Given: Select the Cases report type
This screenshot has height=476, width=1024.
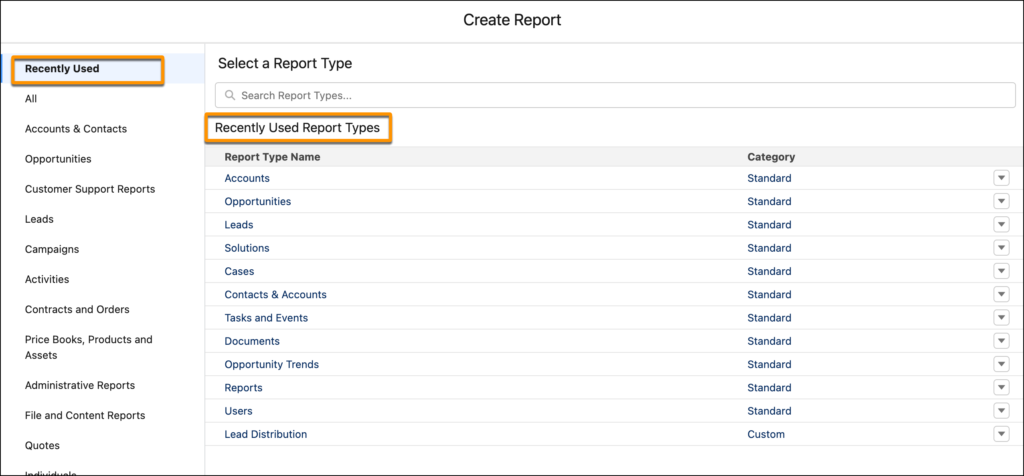Looking at the screenshot, I should coord(239,271).
